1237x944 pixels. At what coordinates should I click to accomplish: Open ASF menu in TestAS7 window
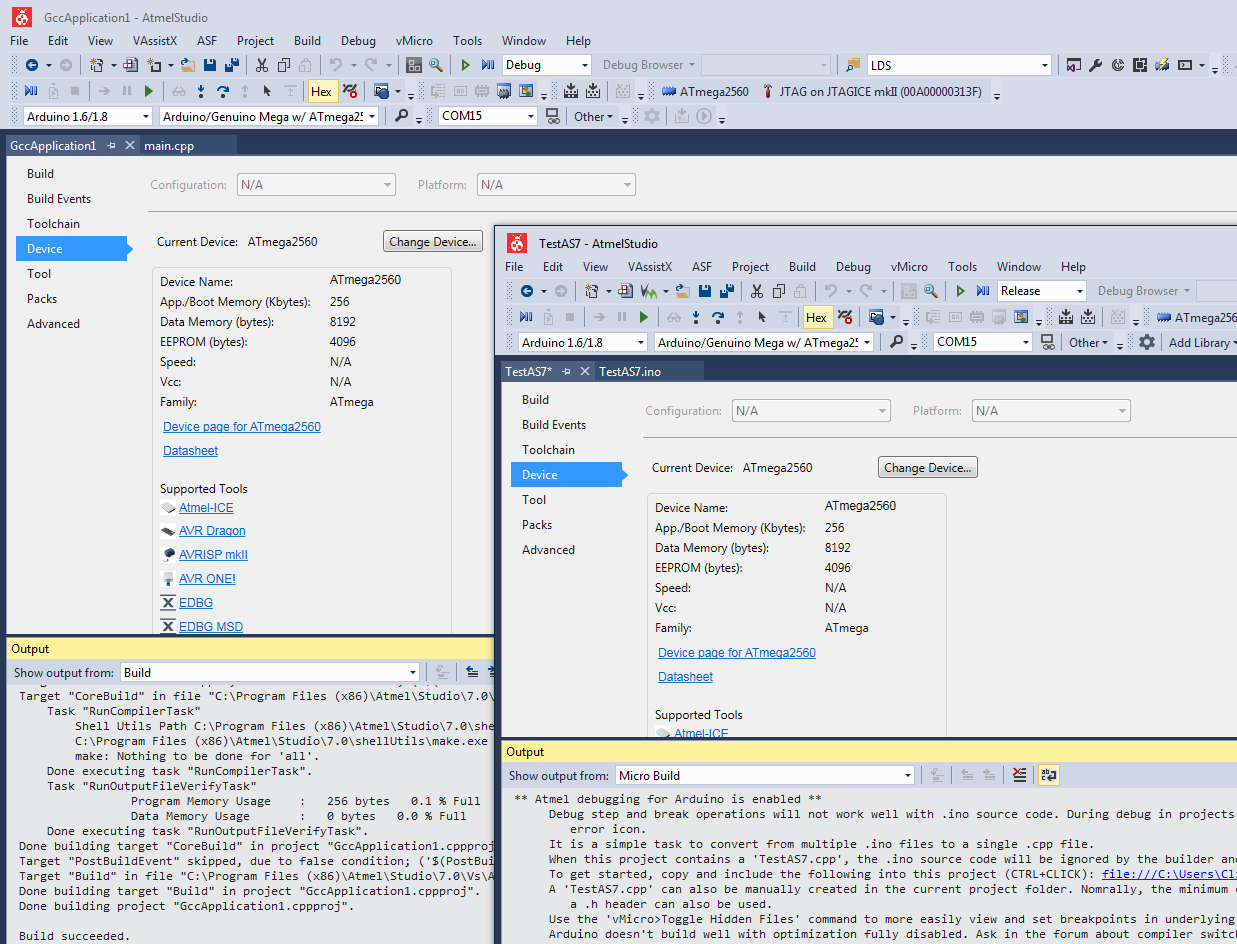[x=702, y=267]
